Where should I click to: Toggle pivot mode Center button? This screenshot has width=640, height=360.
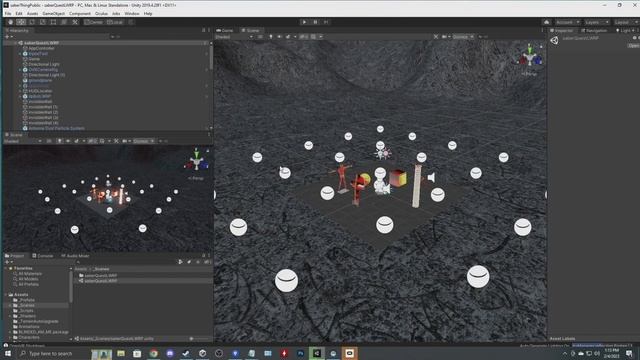coord(93,22)
